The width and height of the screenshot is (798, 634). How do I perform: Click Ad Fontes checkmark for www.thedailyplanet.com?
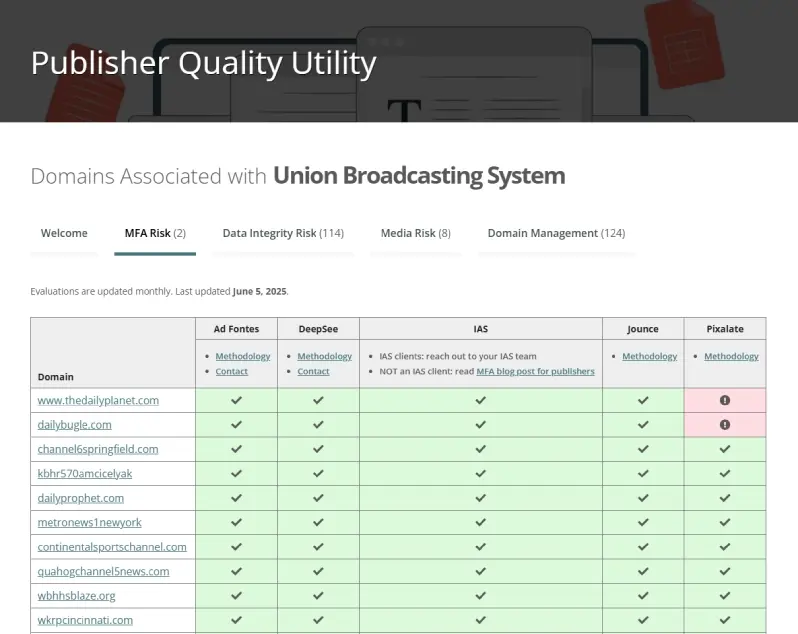[236, 400]
